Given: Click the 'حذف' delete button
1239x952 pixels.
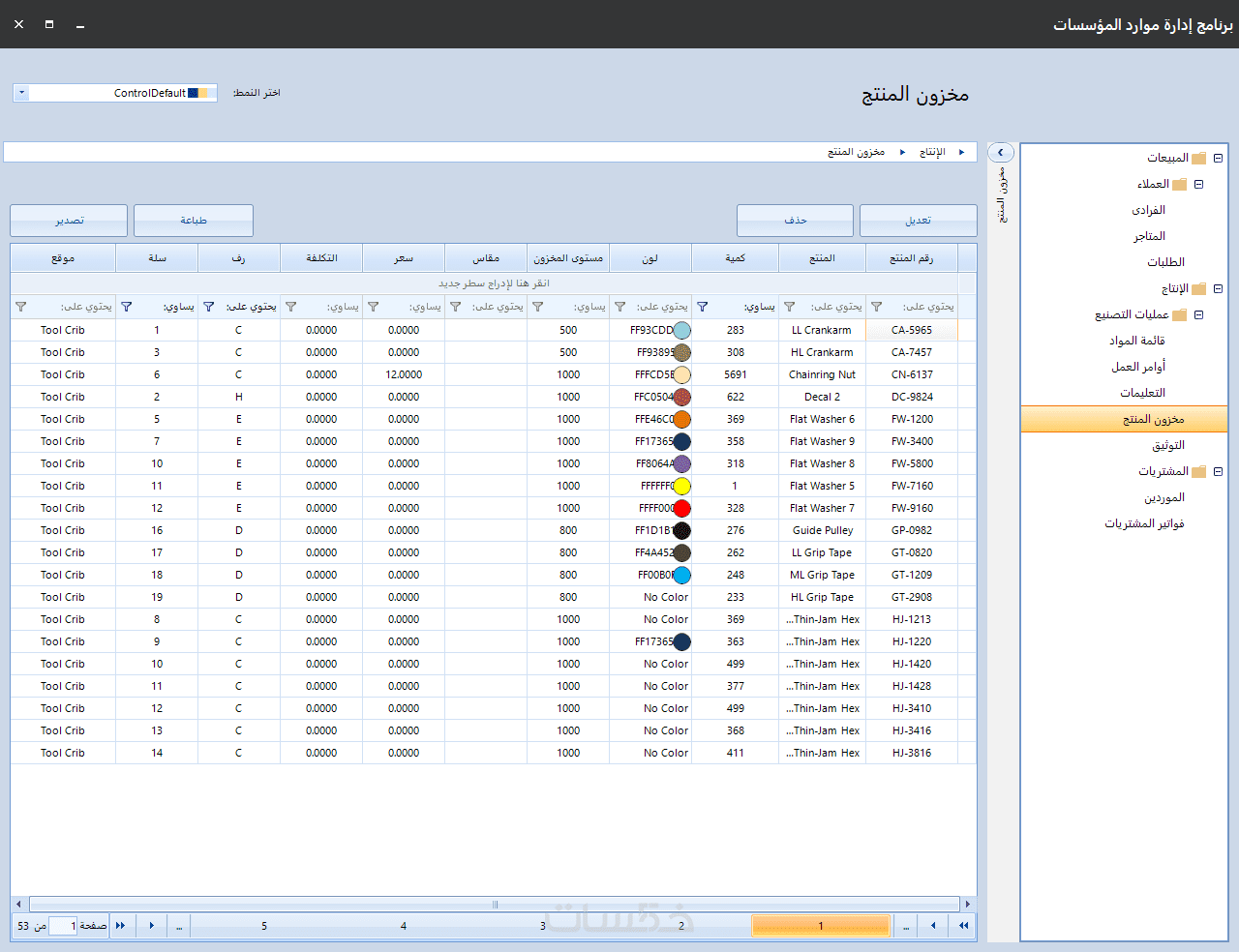Looking at the screenshot, I should (796, 221).
